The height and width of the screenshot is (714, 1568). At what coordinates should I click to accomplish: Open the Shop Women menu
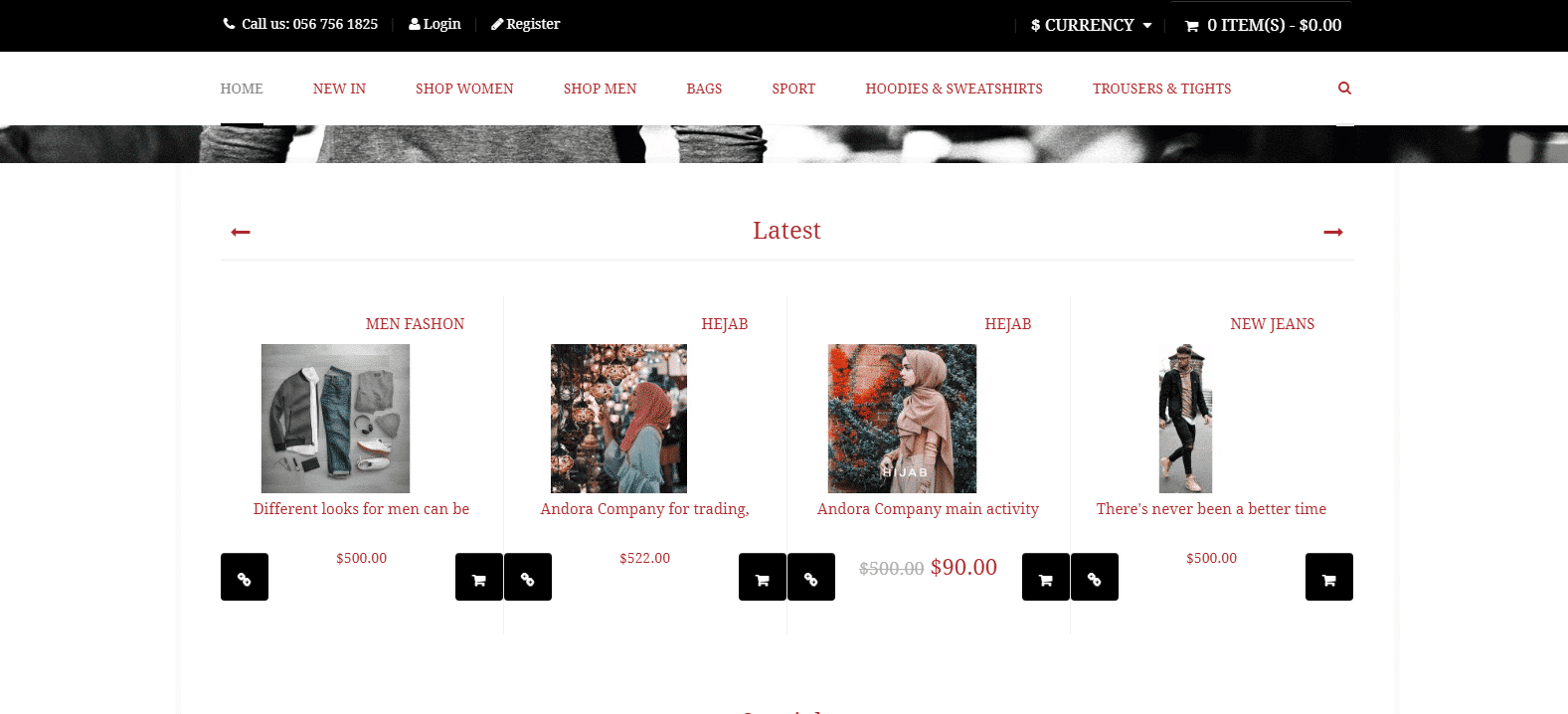tap(464, 89)
